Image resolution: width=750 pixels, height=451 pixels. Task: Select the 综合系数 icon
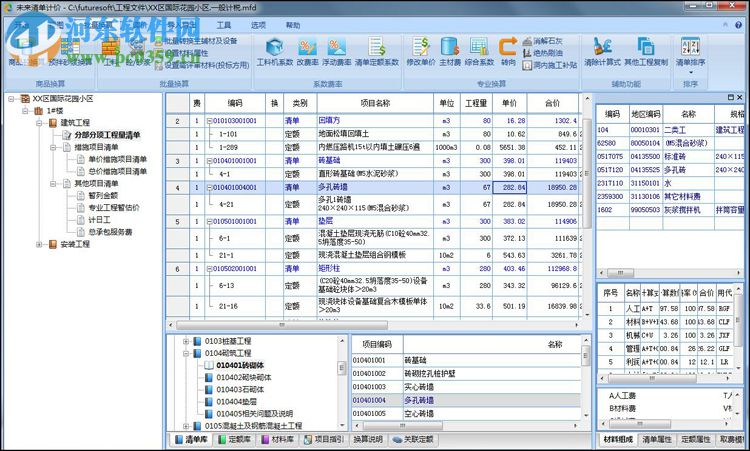[479, 47]
